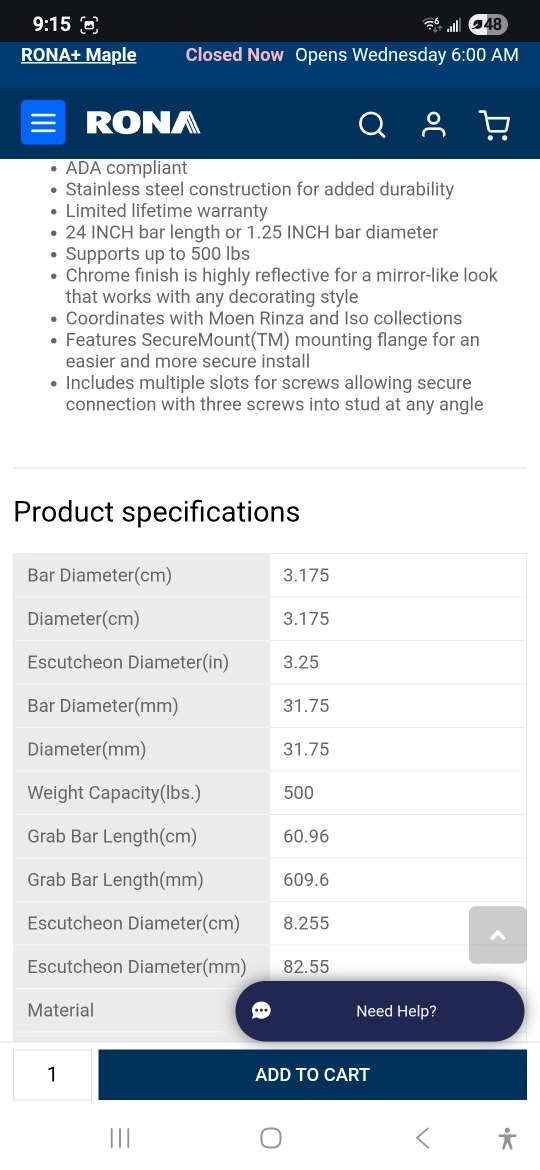540x1170 pixels.
Task: Tap the quantity input field
Action: [x=52, y=1074]
